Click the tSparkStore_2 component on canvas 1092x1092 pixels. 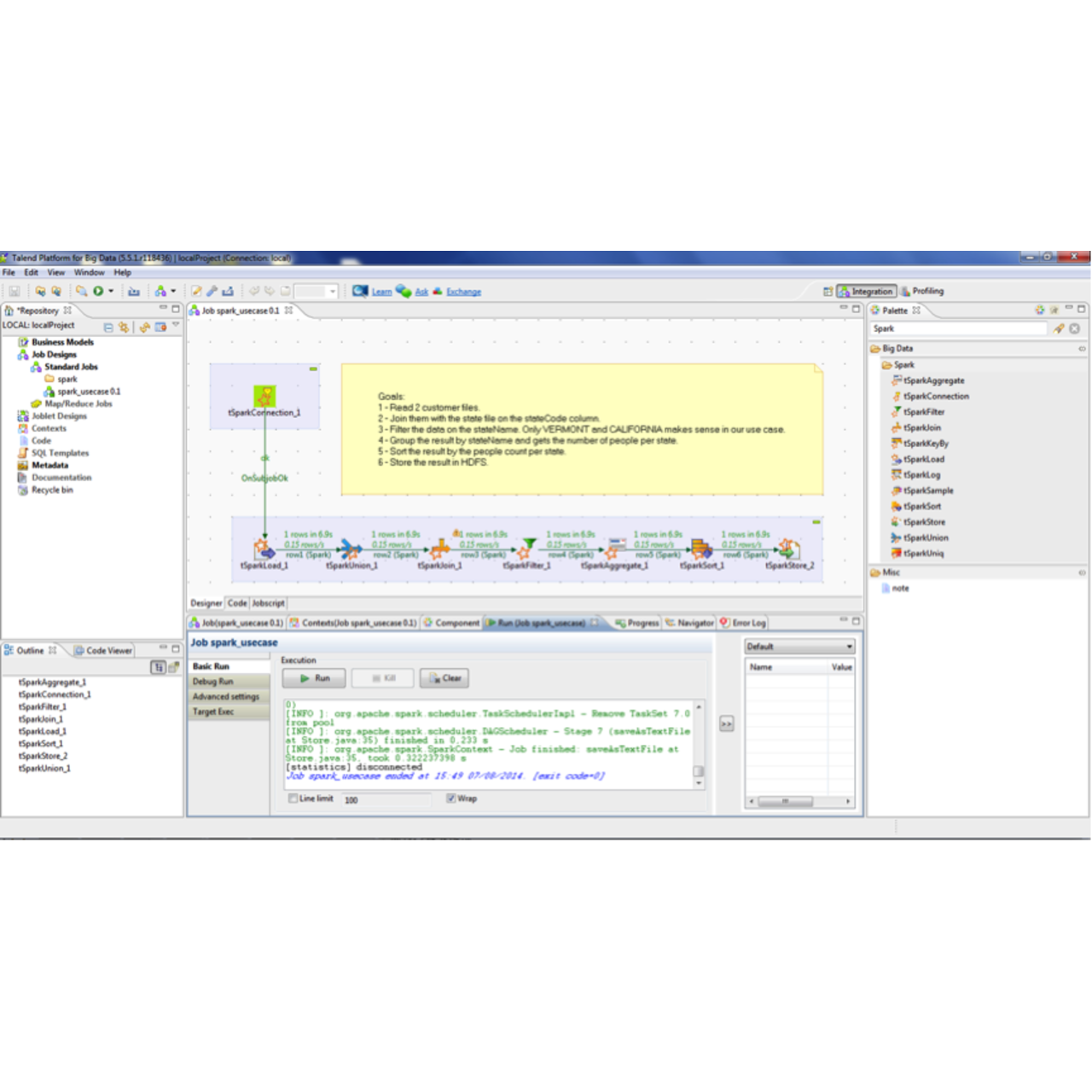click(789, 549)
